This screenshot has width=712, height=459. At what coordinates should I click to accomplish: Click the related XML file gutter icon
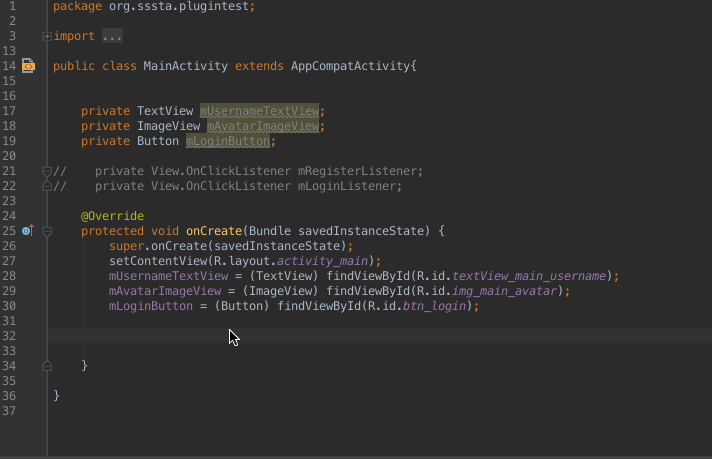[28, 66]
